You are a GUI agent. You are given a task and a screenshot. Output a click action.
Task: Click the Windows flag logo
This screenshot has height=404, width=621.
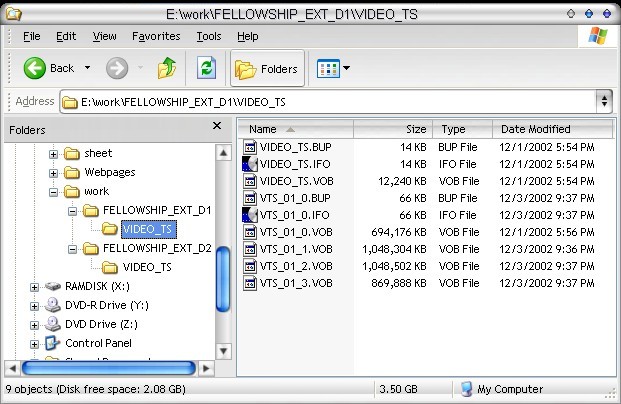[x=598, y=36]
